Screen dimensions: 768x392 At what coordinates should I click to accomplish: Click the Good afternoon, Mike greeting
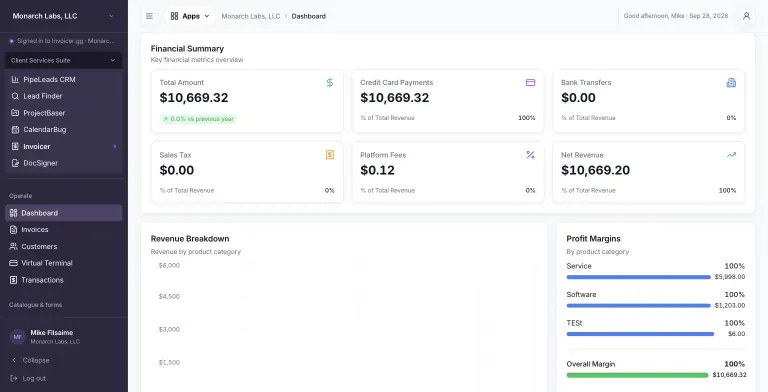click(x=654, y=16)
